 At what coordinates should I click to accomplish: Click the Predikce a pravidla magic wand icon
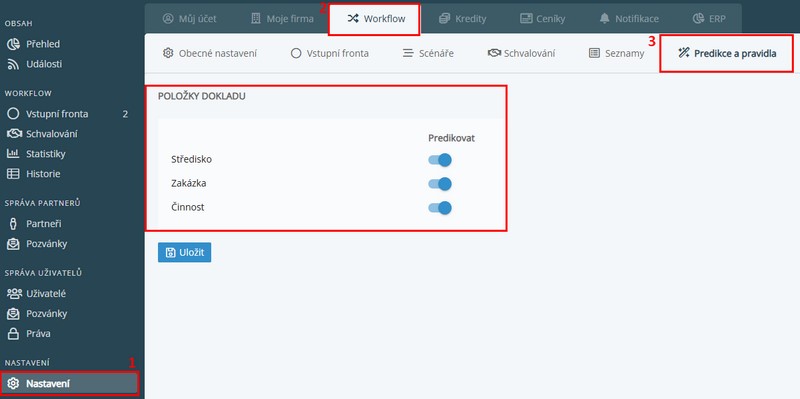684,53
